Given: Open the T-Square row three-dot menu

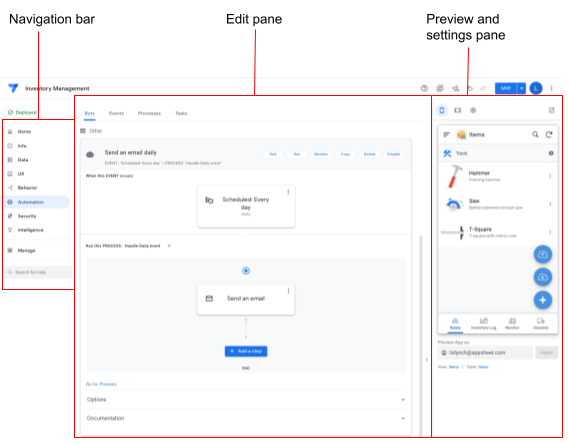Looking at the screenshot, I should click(550, 232).
